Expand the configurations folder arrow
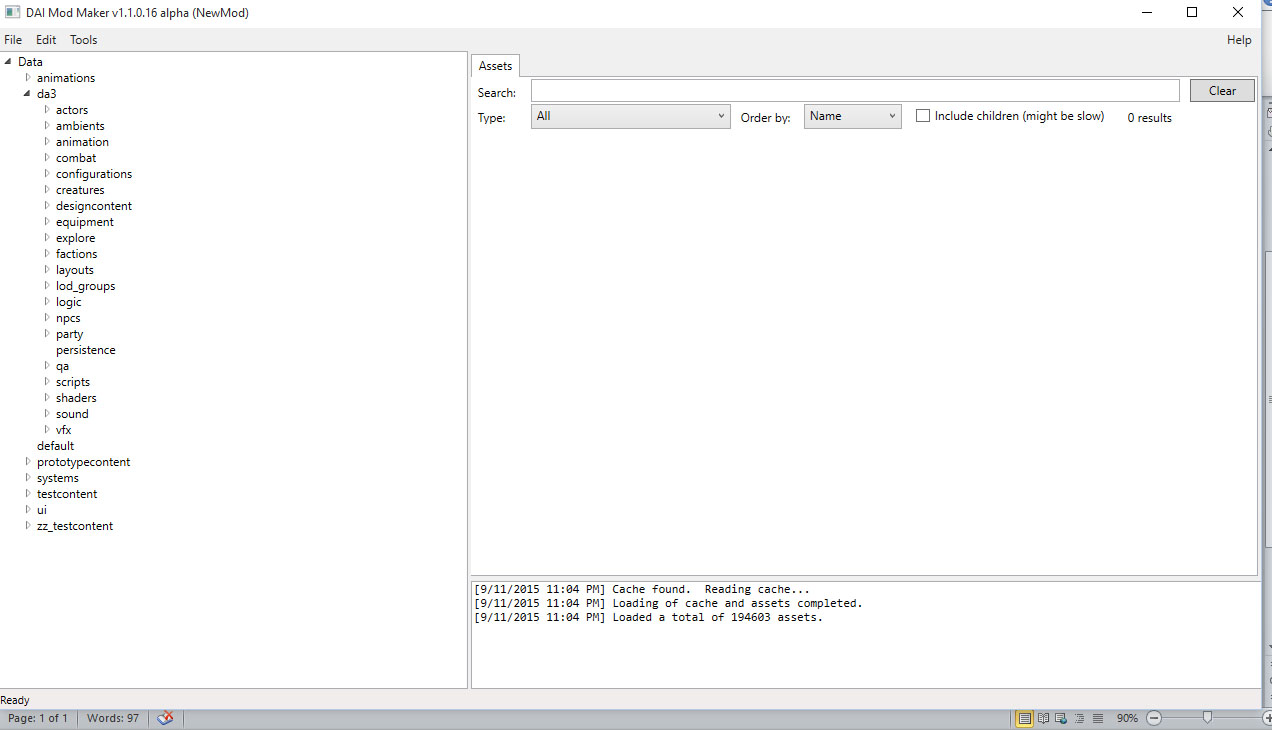This screenshot has height=730, width=1272. coord(47,174)
